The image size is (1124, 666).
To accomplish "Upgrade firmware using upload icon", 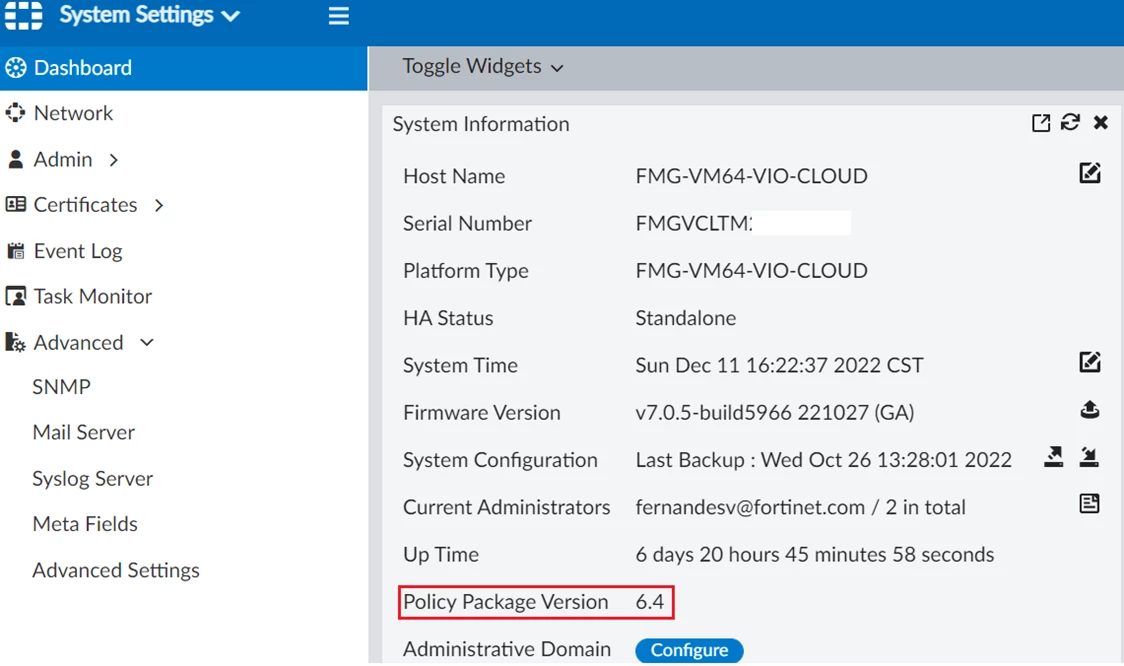I will click(1090, 409).
